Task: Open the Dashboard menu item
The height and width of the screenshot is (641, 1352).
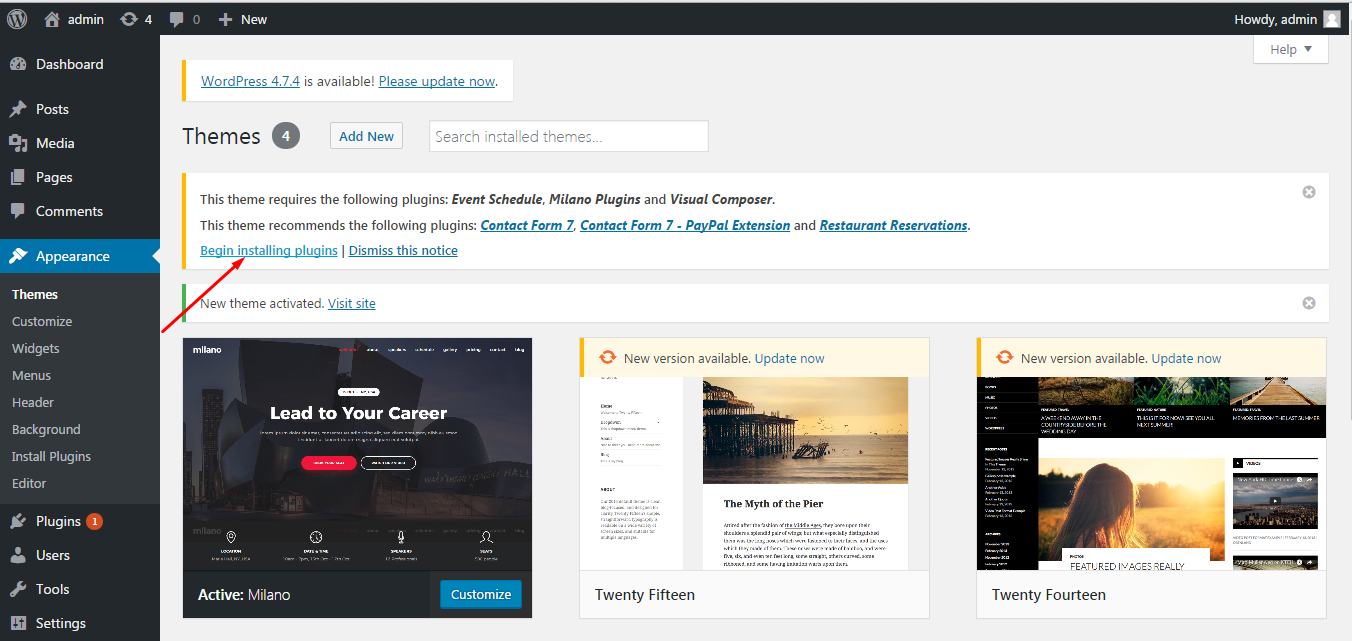Action: point(80,64)
